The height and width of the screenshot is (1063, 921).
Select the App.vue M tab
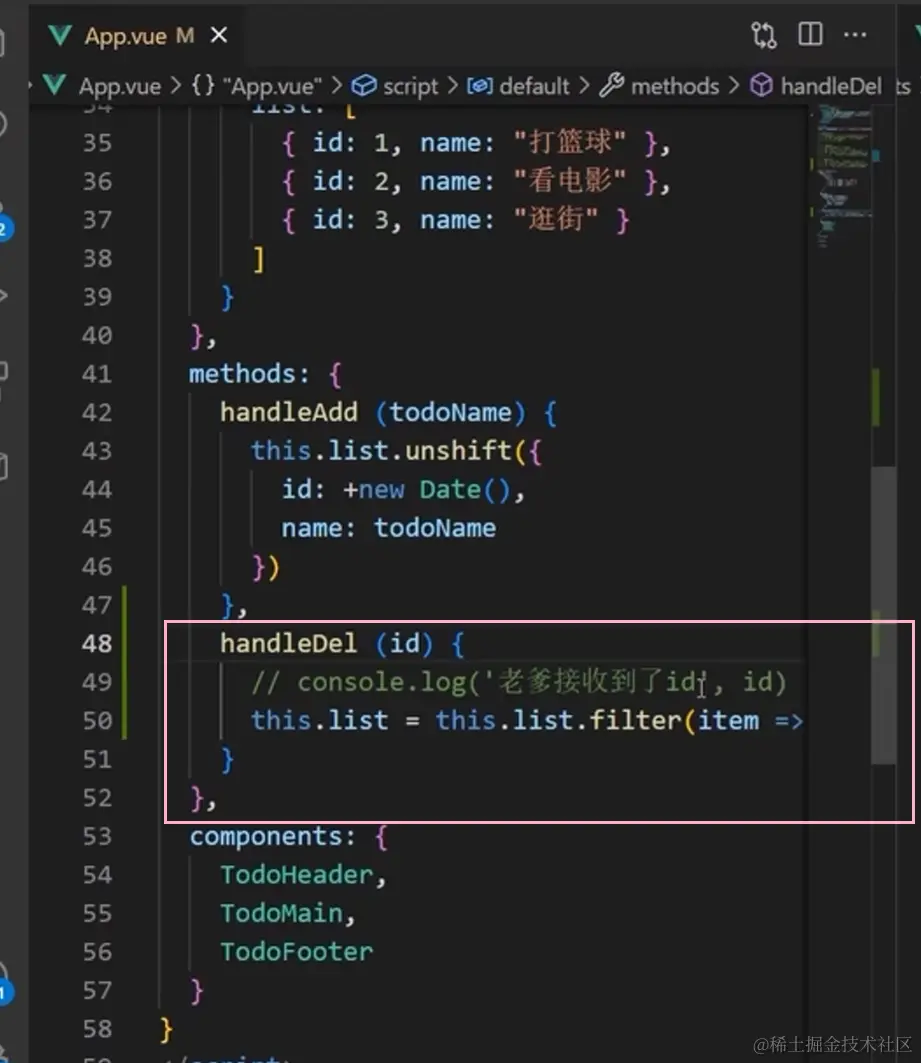coord(139,35)
